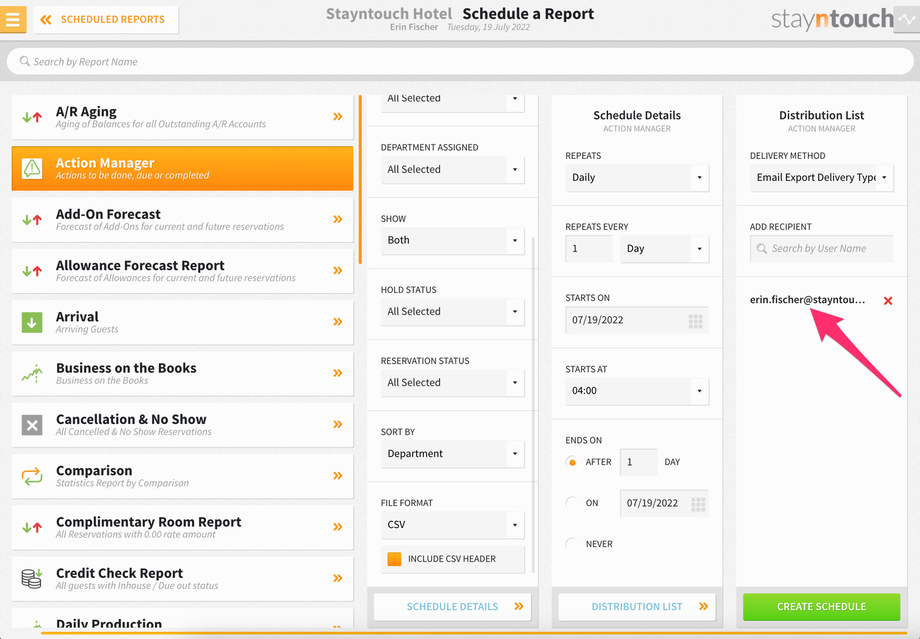Open the Delivery Method dropdown

(821, 178)
